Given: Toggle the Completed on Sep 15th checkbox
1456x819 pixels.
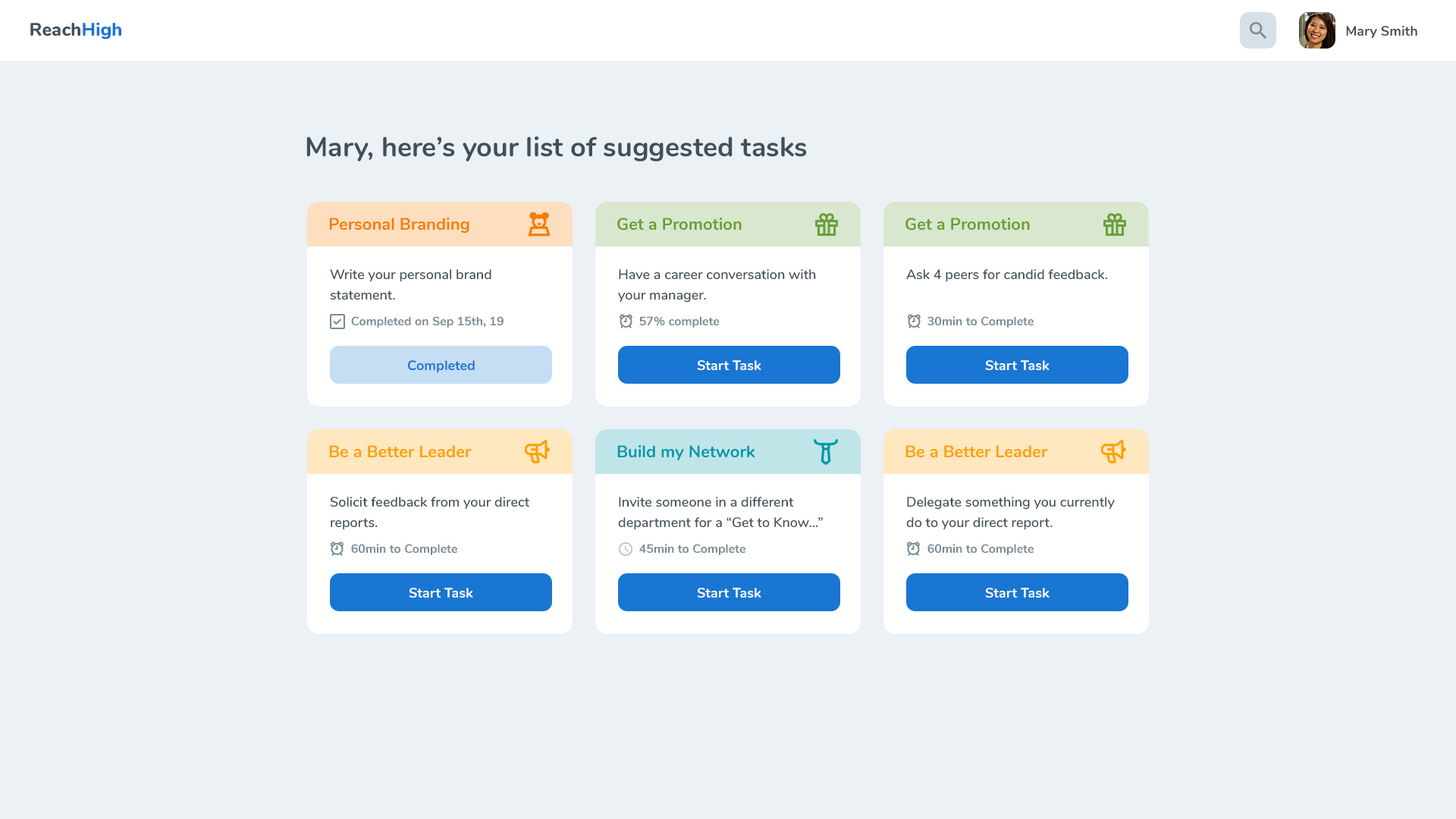Looking at the screenshot, I should click(x=337, y=322).
